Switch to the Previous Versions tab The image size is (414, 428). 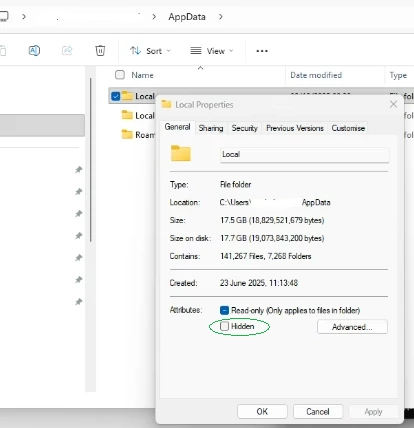click(295, 128)
